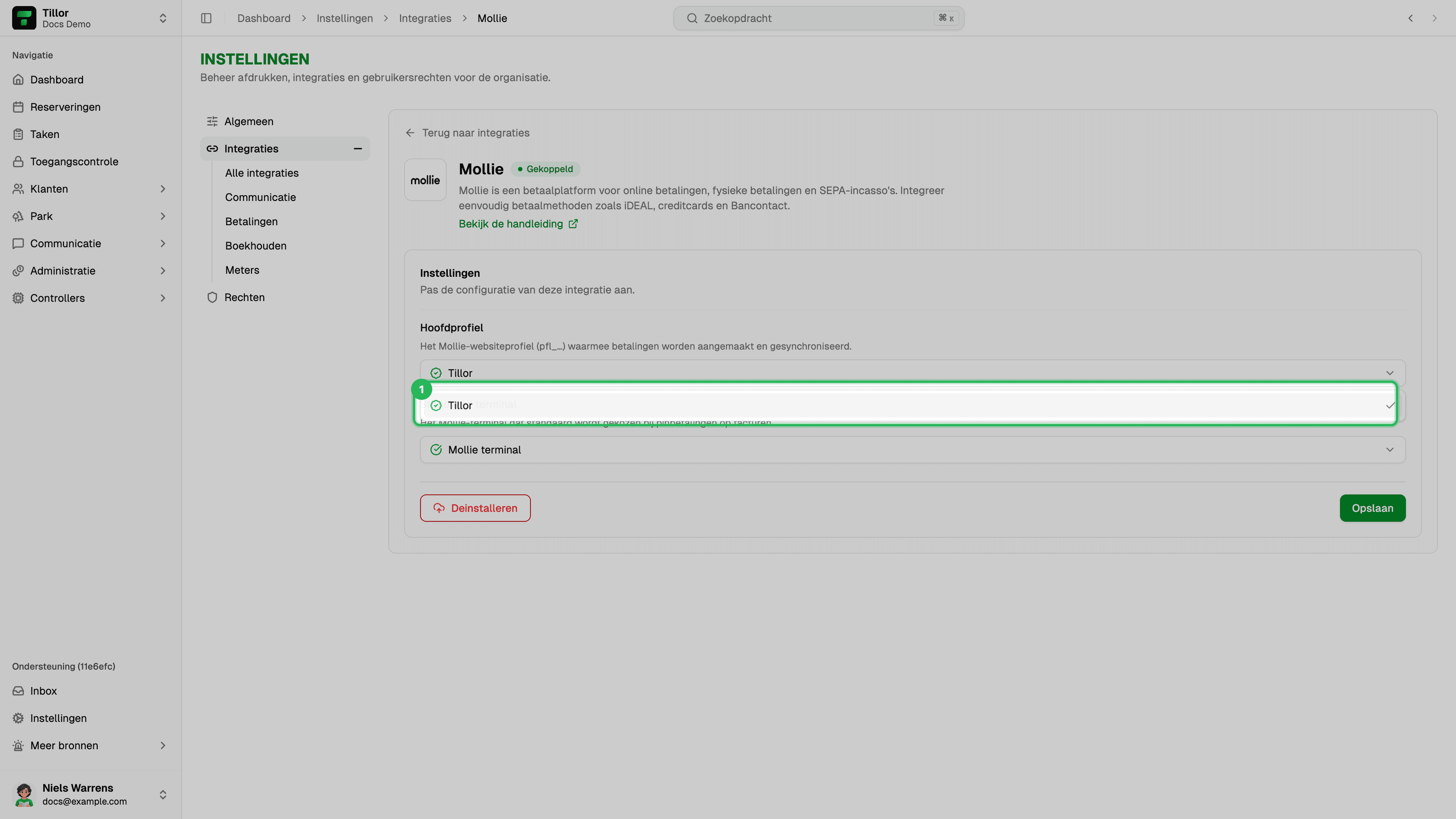
Task: Expand the Communicatie submenu chevron
Action: [163, 243]
